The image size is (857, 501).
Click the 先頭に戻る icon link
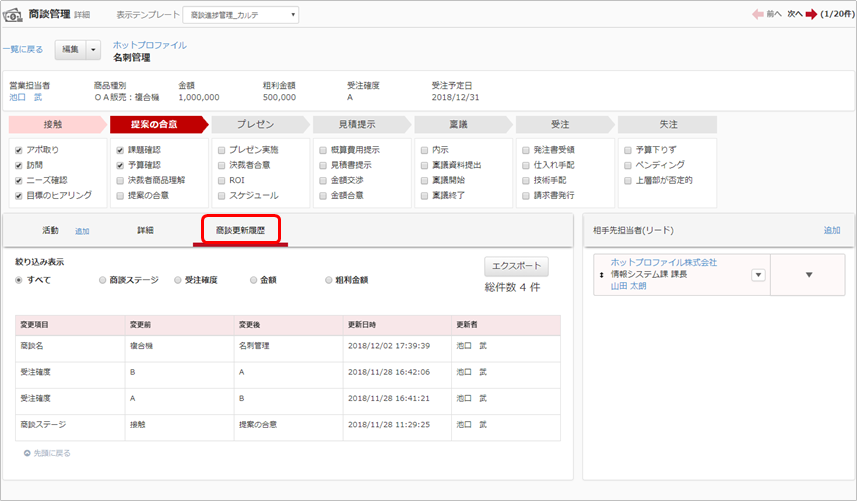[47, 453]
